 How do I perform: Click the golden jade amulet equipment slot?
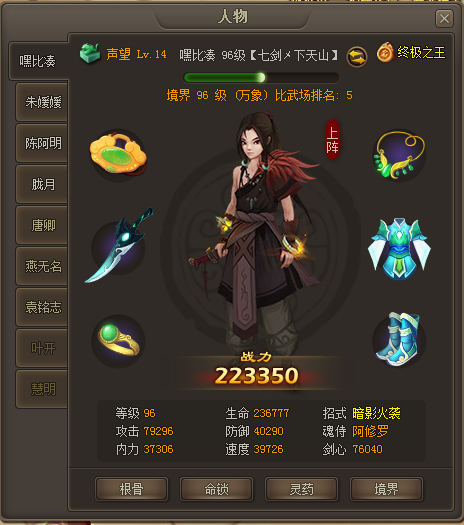coord(118,155)
